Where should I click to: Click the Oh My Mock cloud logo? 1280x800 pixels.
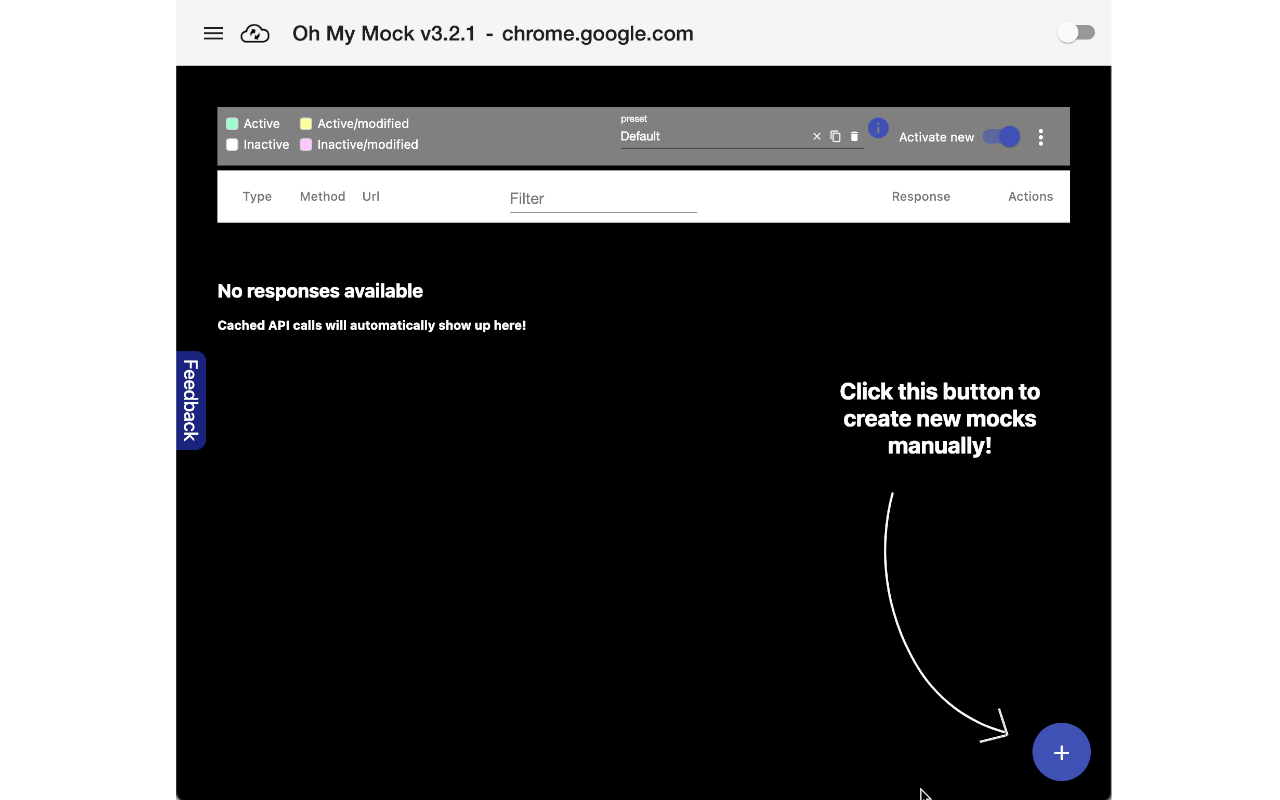255,34
